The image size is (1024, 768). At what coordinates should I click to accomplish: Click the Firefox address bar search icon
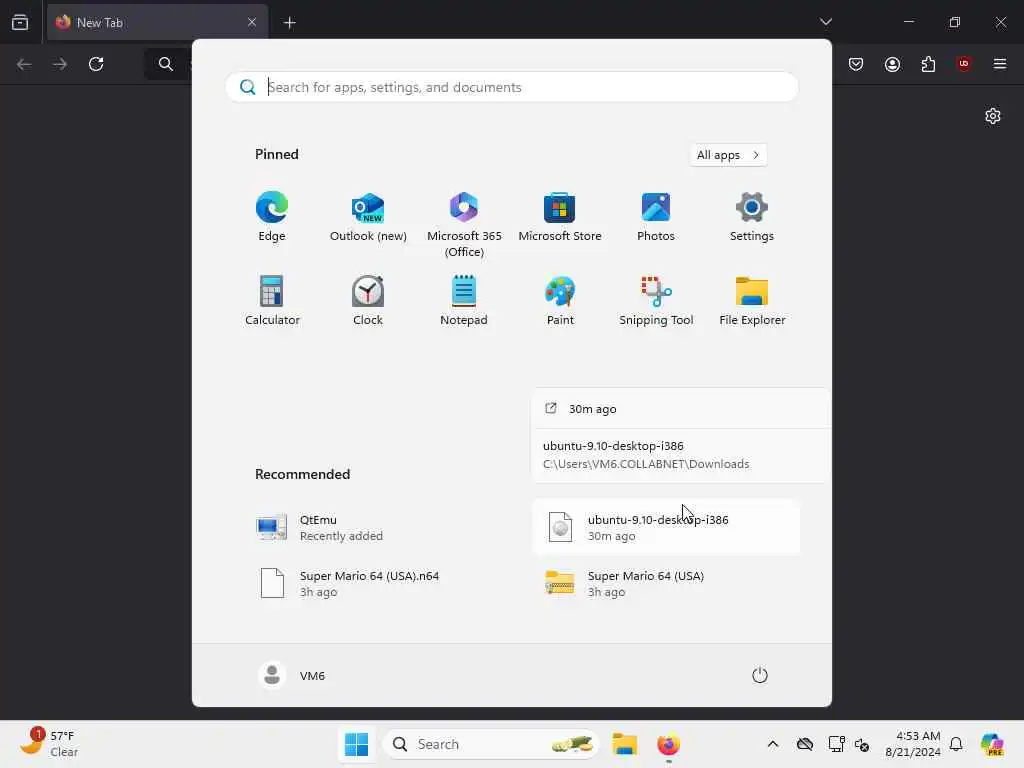(166, 64)
